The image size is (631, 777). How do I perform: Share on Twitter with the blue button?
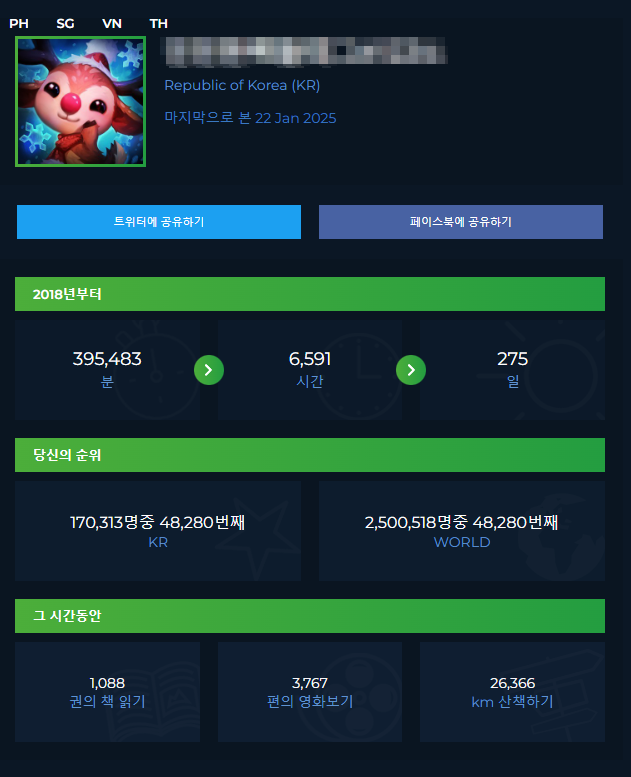click(x=159, y=222)
